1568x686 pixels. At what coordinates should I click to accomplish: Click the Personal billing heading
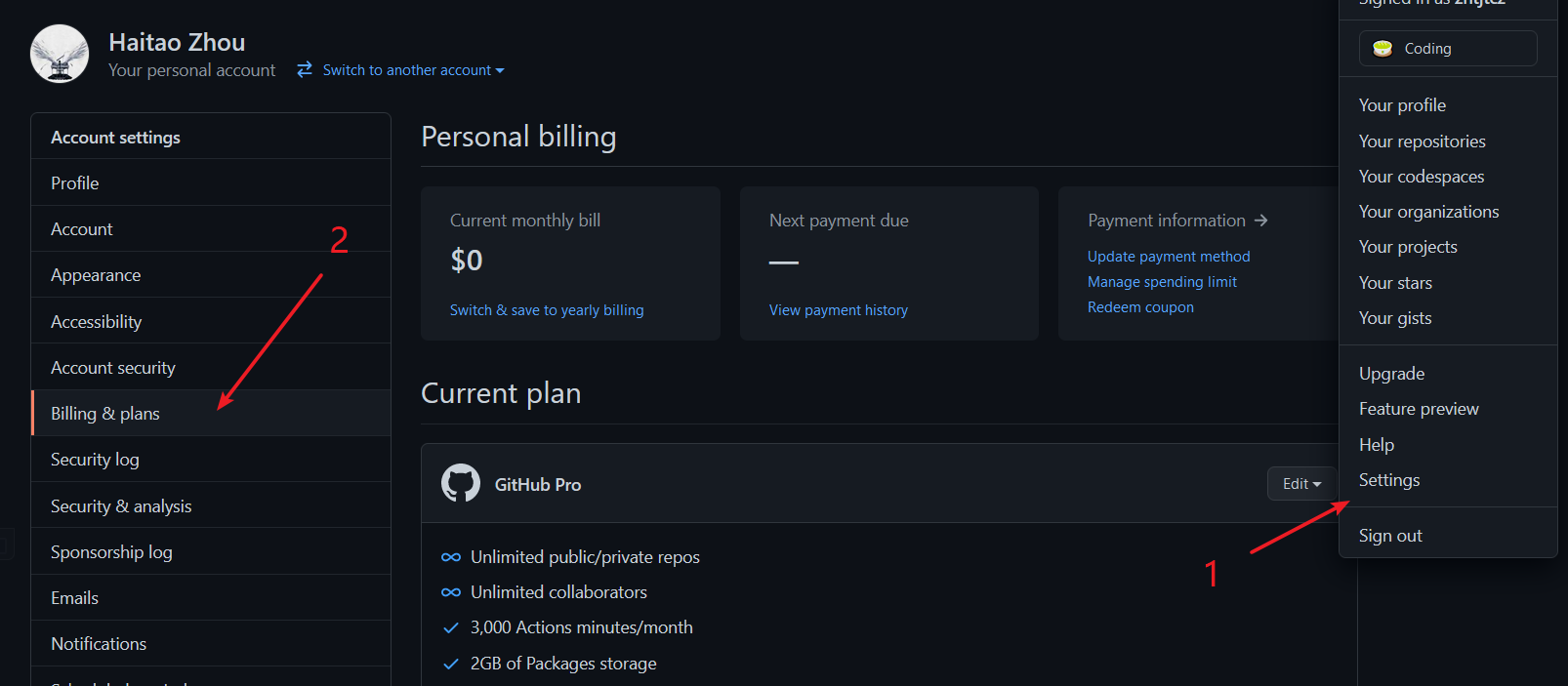[518, 137]
